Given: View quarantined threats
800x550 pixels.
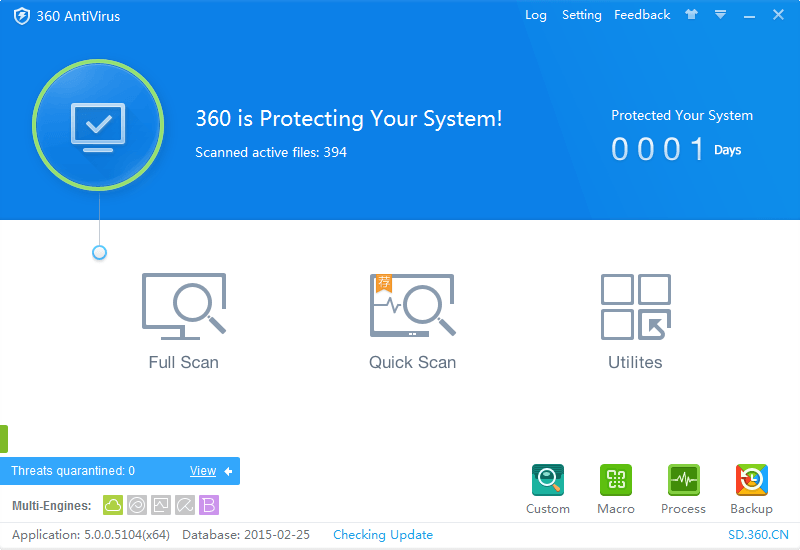Looking at the screenshot, I should coord(203,470).
